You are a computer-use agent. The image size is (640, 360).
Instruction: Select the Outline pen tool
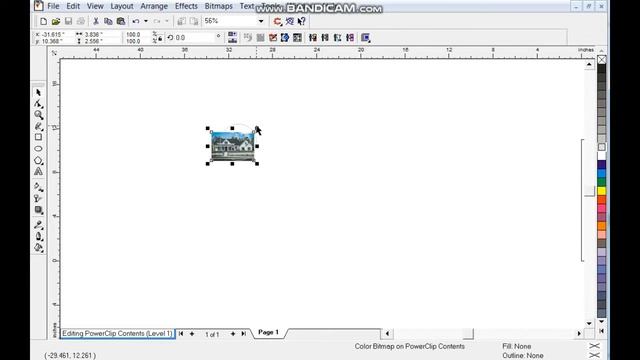tap(38, 236)
